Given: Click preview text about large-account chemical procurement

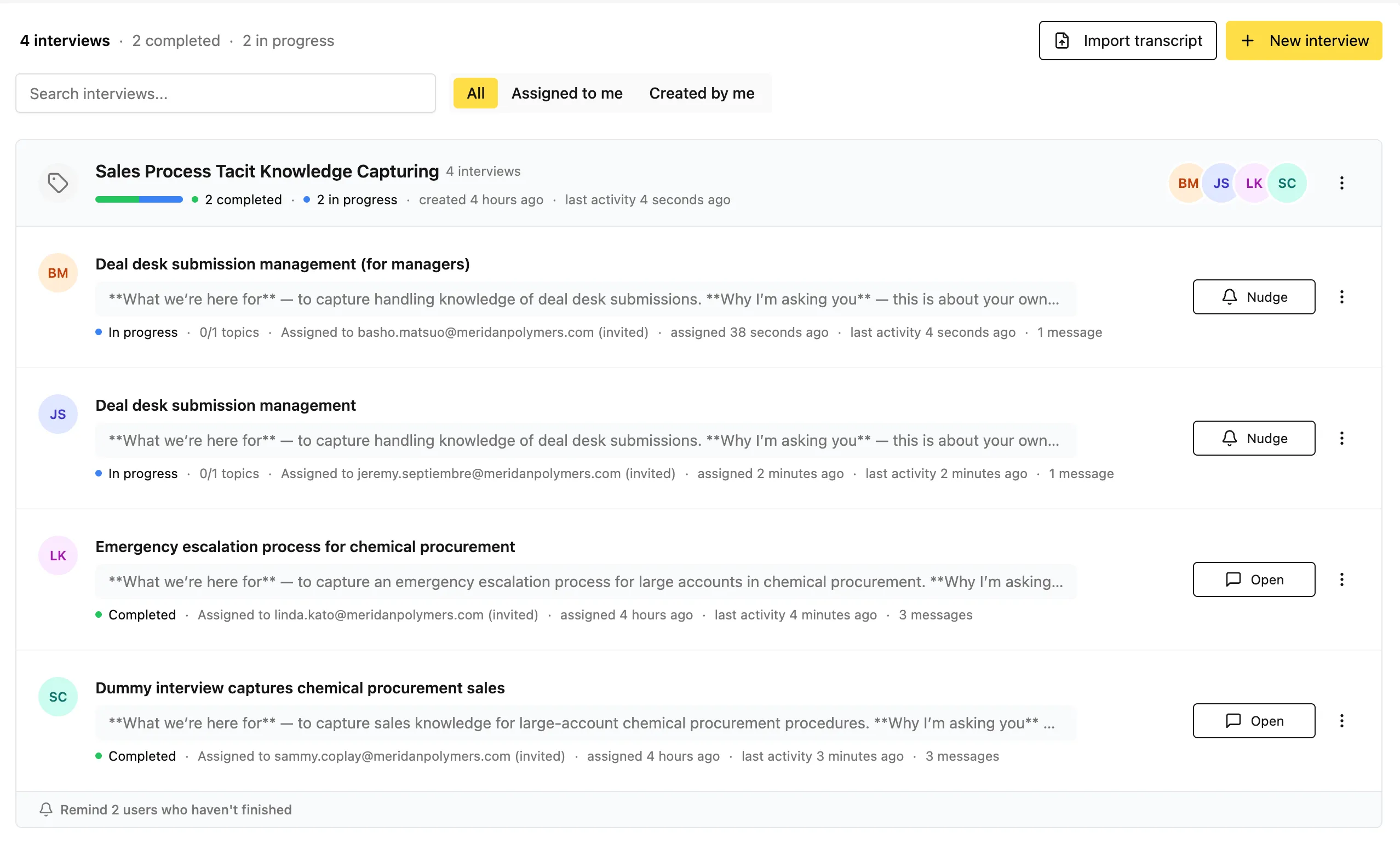Looking at the screenshot, I should coord(586,723).
